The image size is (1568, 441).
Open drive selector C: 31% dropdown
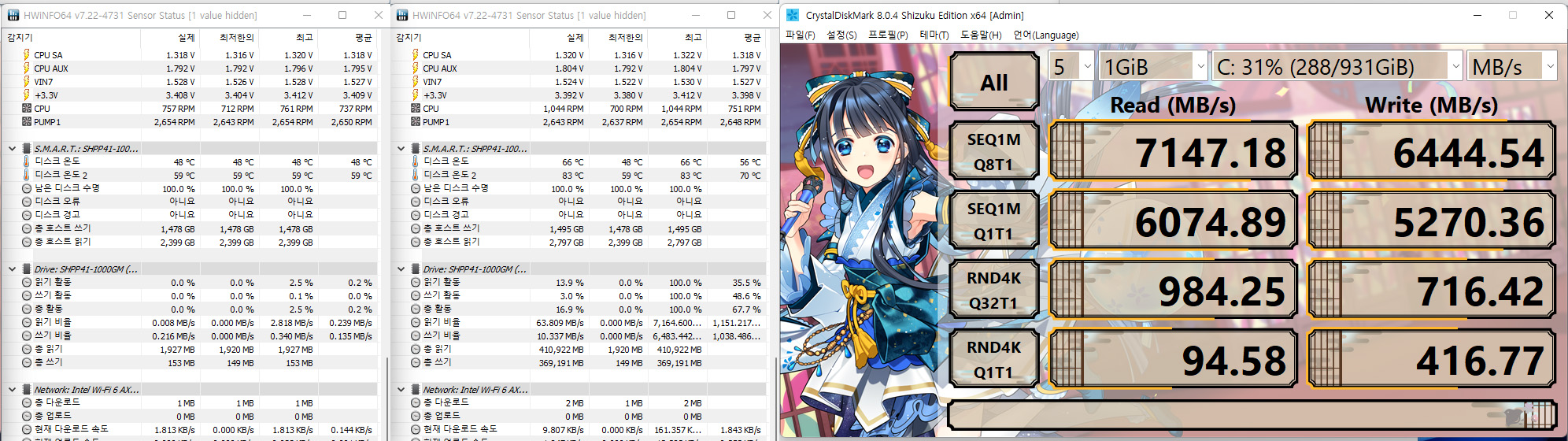[x=1337, y=66]
